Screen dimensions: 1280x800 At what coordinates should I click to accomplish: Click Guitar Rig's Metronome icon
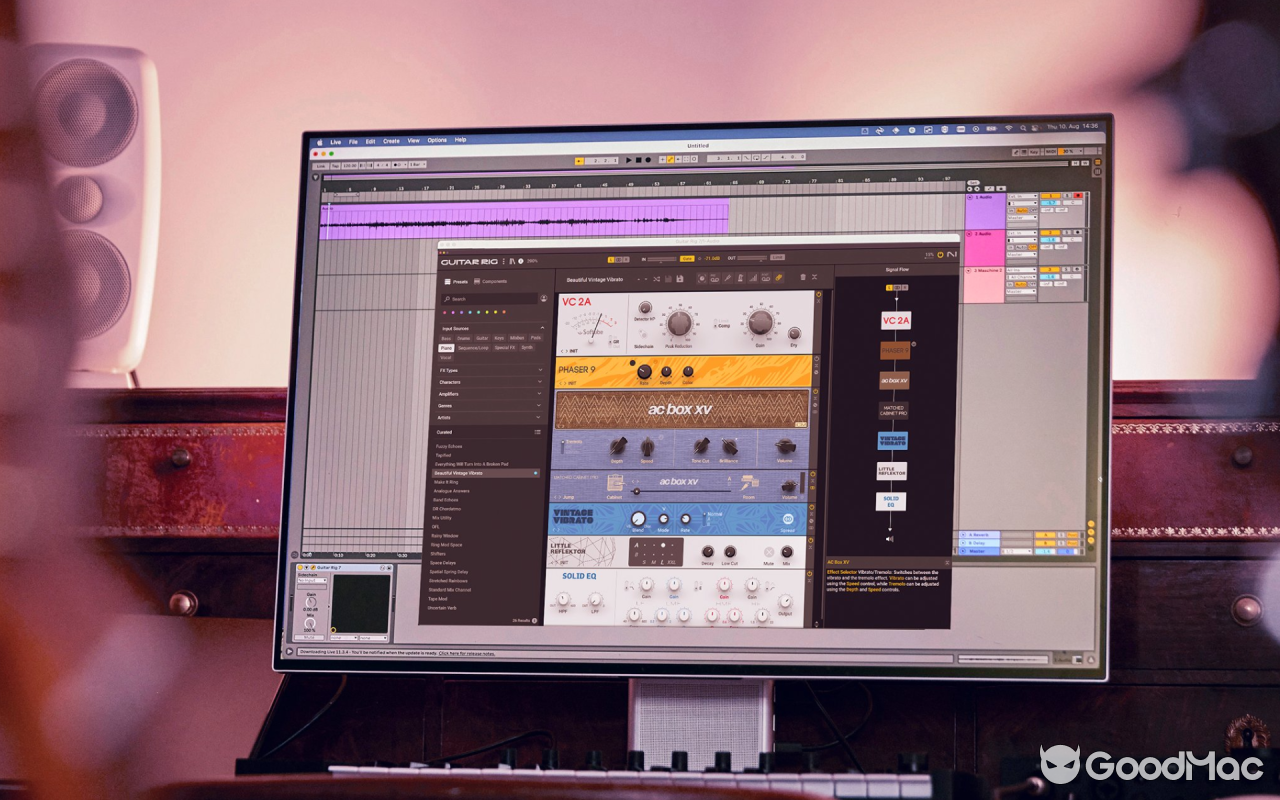pyautogui.click(x=740, y=277)
